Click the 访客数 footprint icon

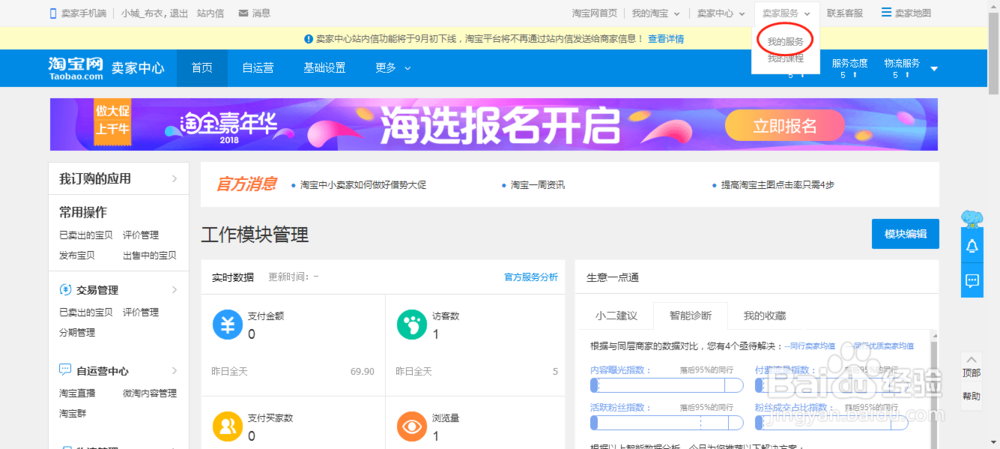413,324
